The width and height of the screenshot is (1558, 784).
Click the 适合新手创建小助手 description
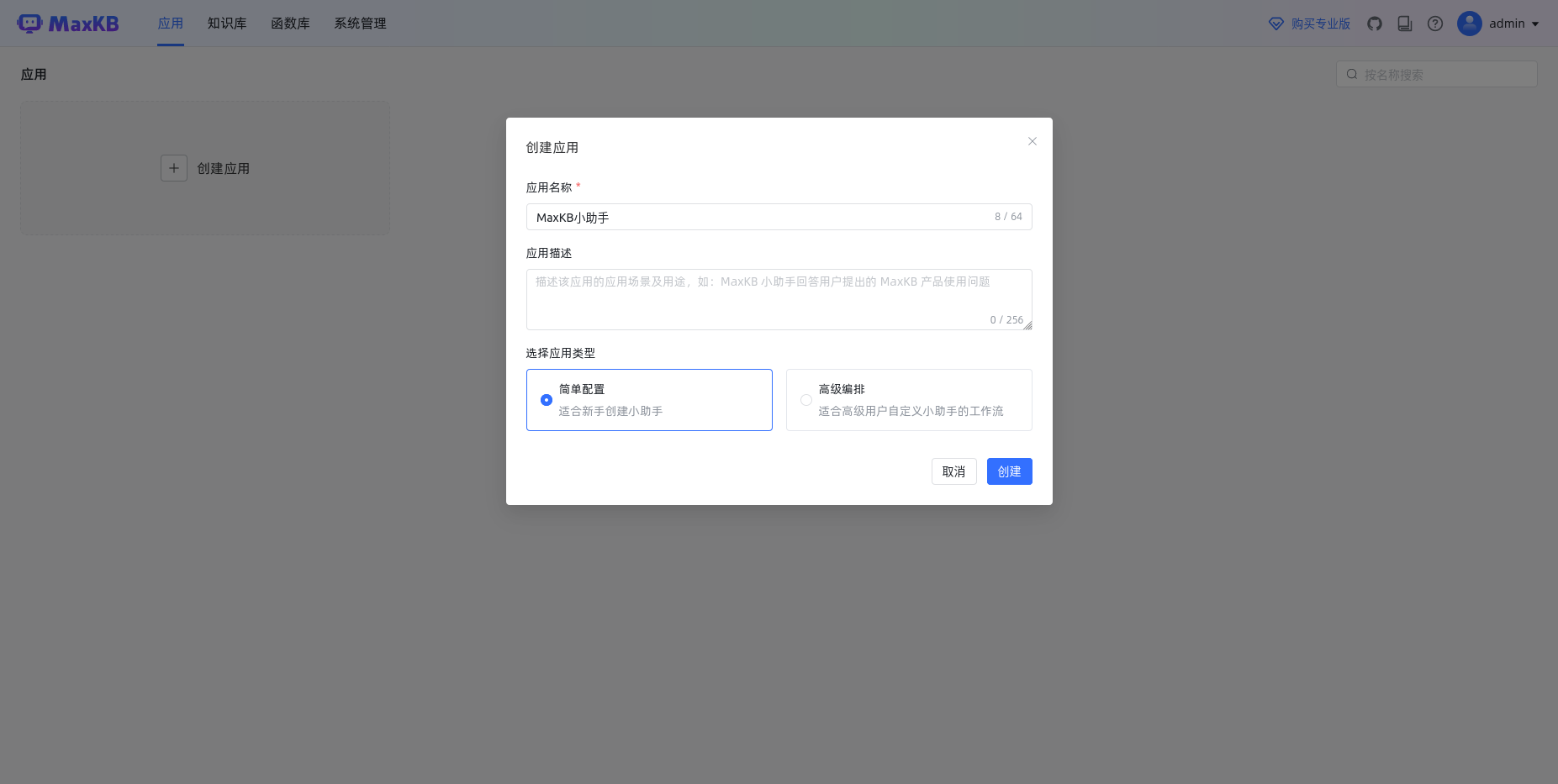[610, 411]
